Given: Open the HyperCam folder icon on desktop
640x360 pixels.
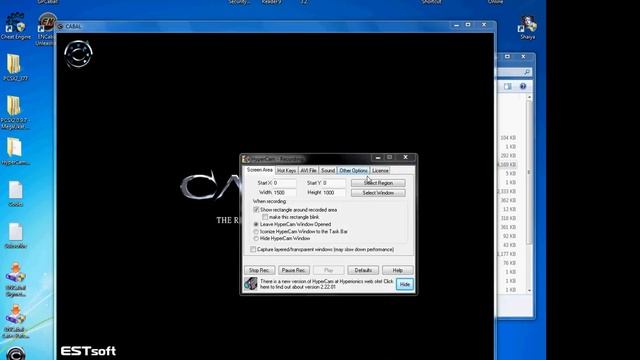Looking at the screenshot, I should [15, 151].
